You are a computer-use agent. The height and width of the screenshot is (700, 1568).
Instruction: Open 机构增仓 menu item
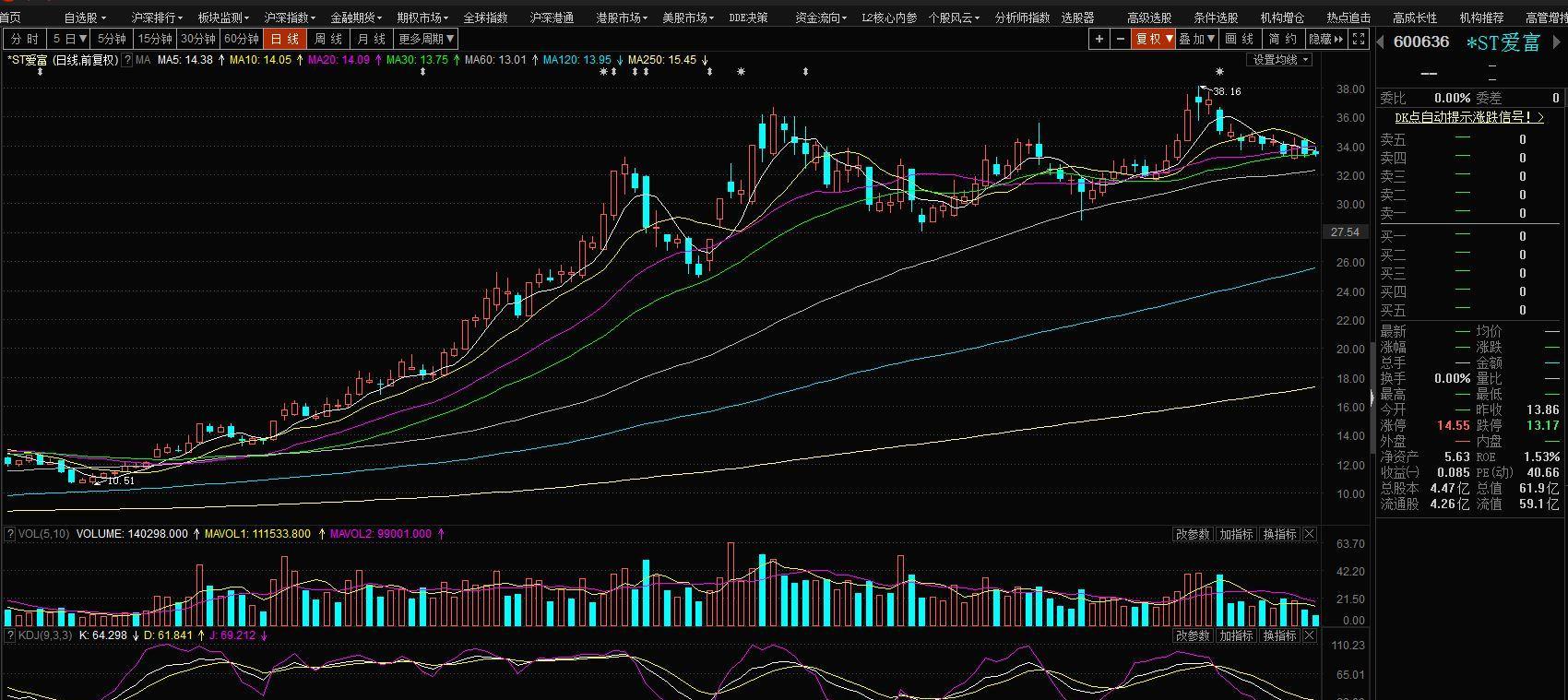(x=1282, y=18)
